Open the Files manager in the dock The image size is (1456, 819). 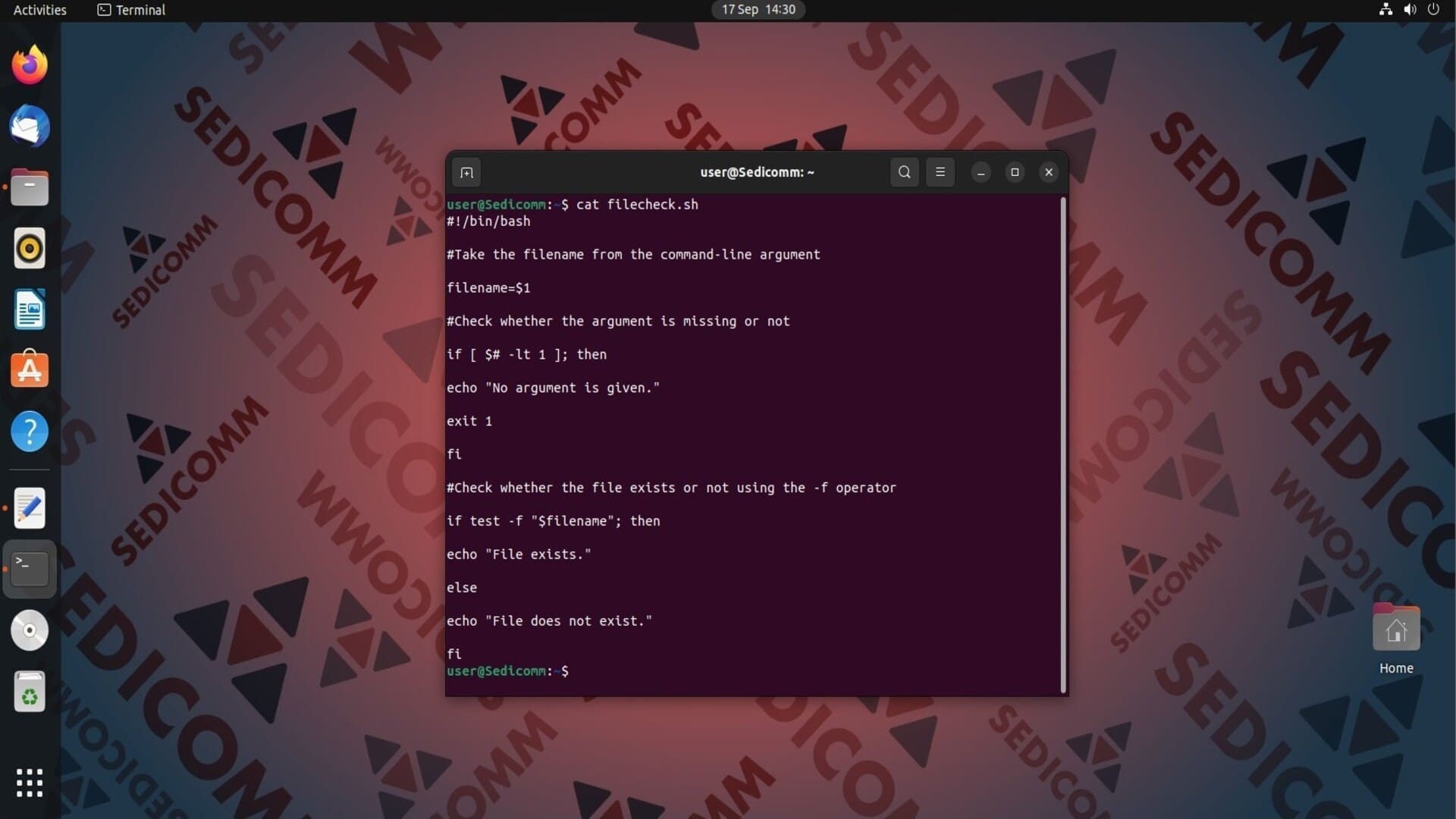click(30, 187)
